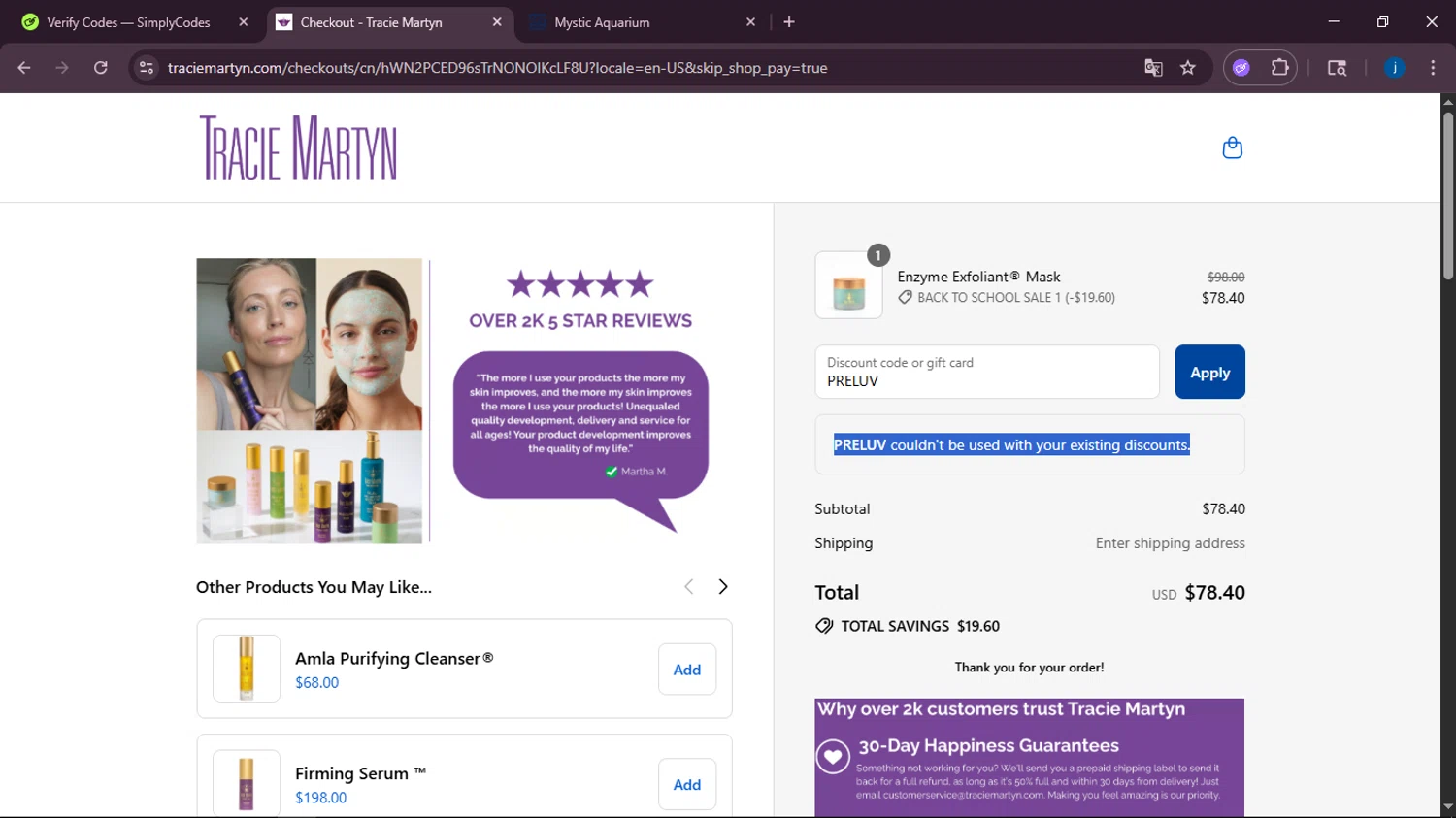
Task: Click the Tracie Martyn logo
Action: (x=298, y=147)
